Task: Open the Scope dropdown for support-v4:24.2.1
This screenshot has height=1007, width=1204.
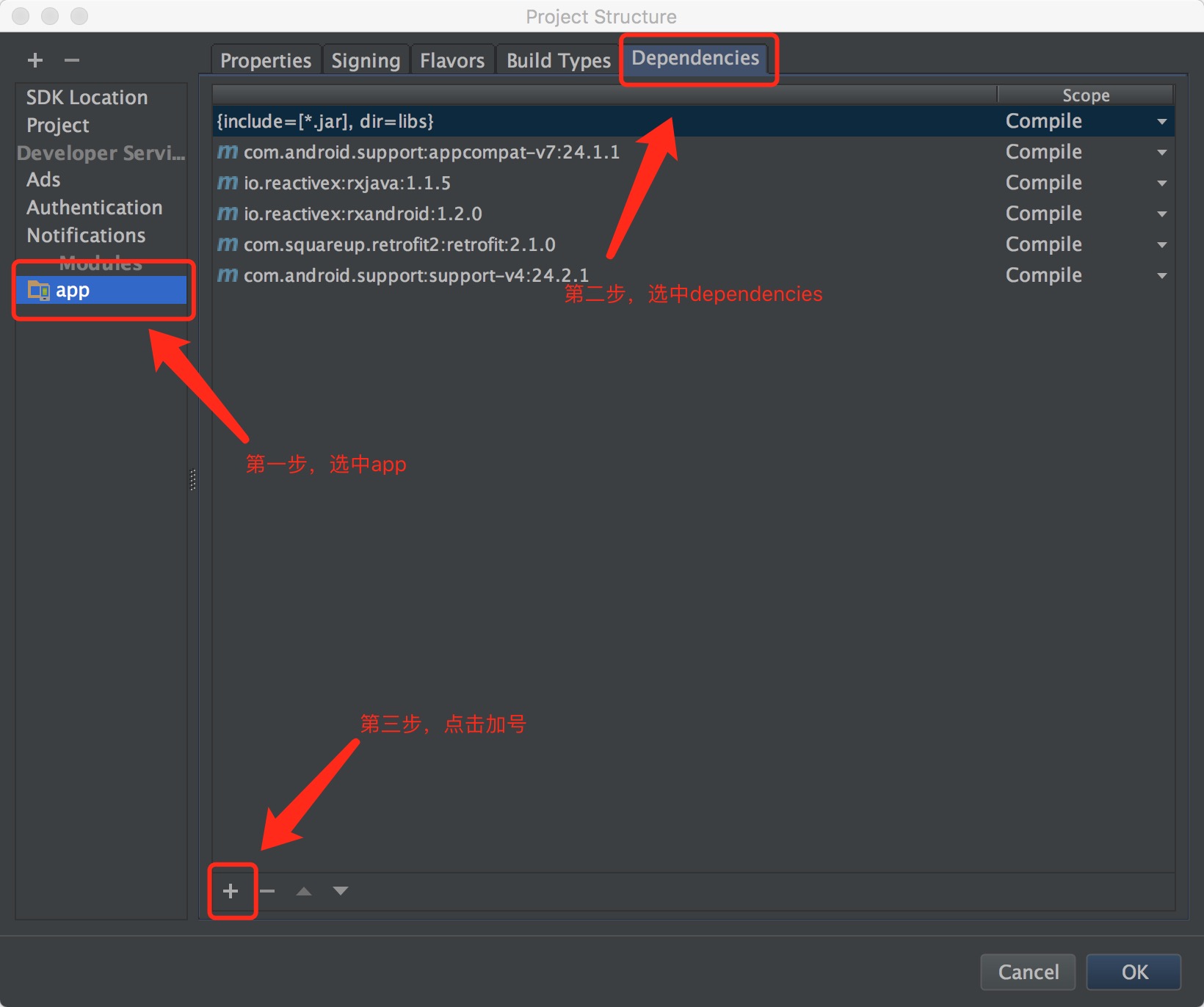Action: pos(1162,275)
